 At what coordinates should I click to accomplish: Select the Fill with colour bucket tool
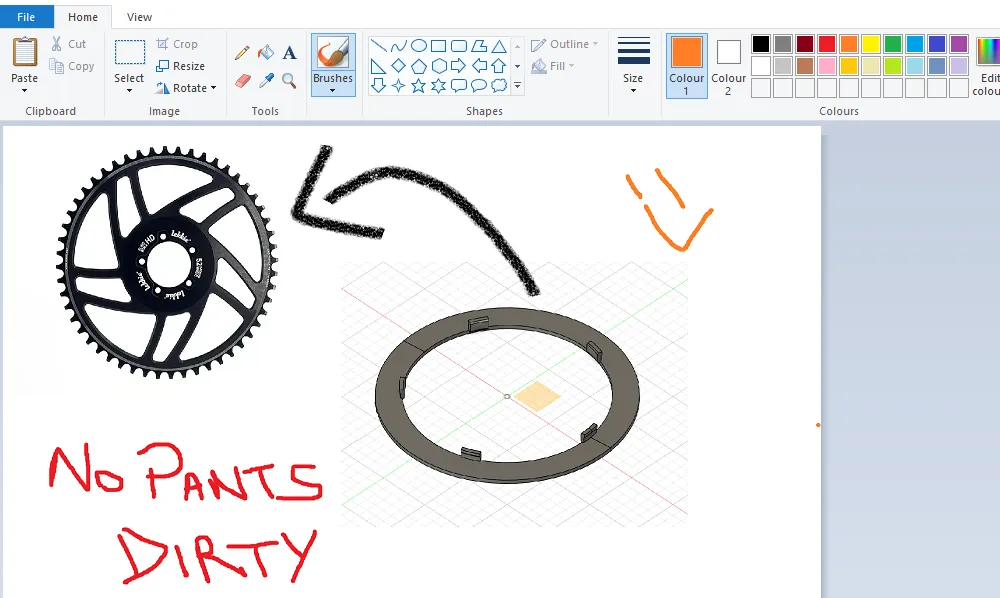266,52
